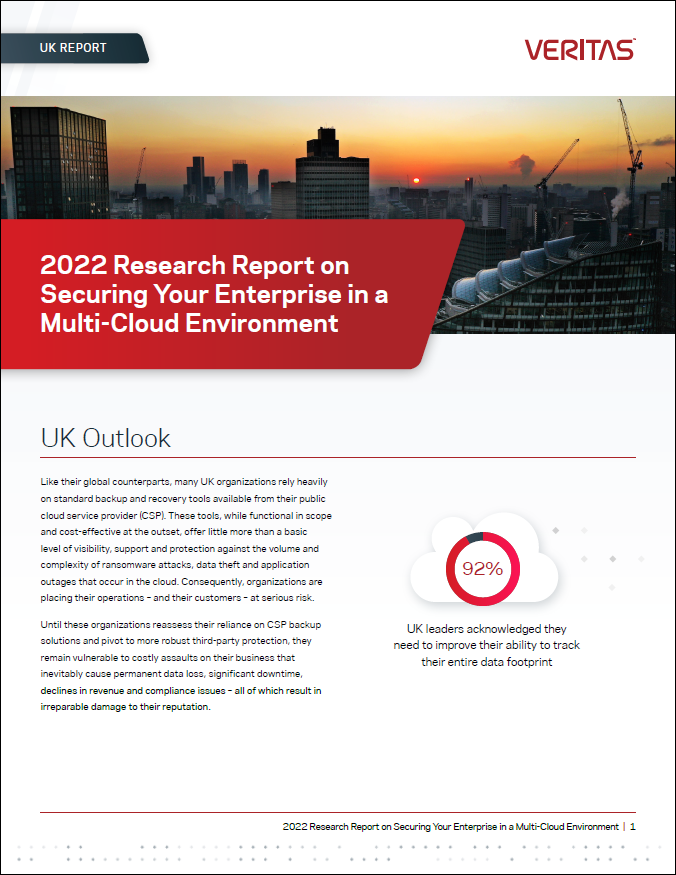Click the dotted pattern at page bottom

(x=338, y=852)
